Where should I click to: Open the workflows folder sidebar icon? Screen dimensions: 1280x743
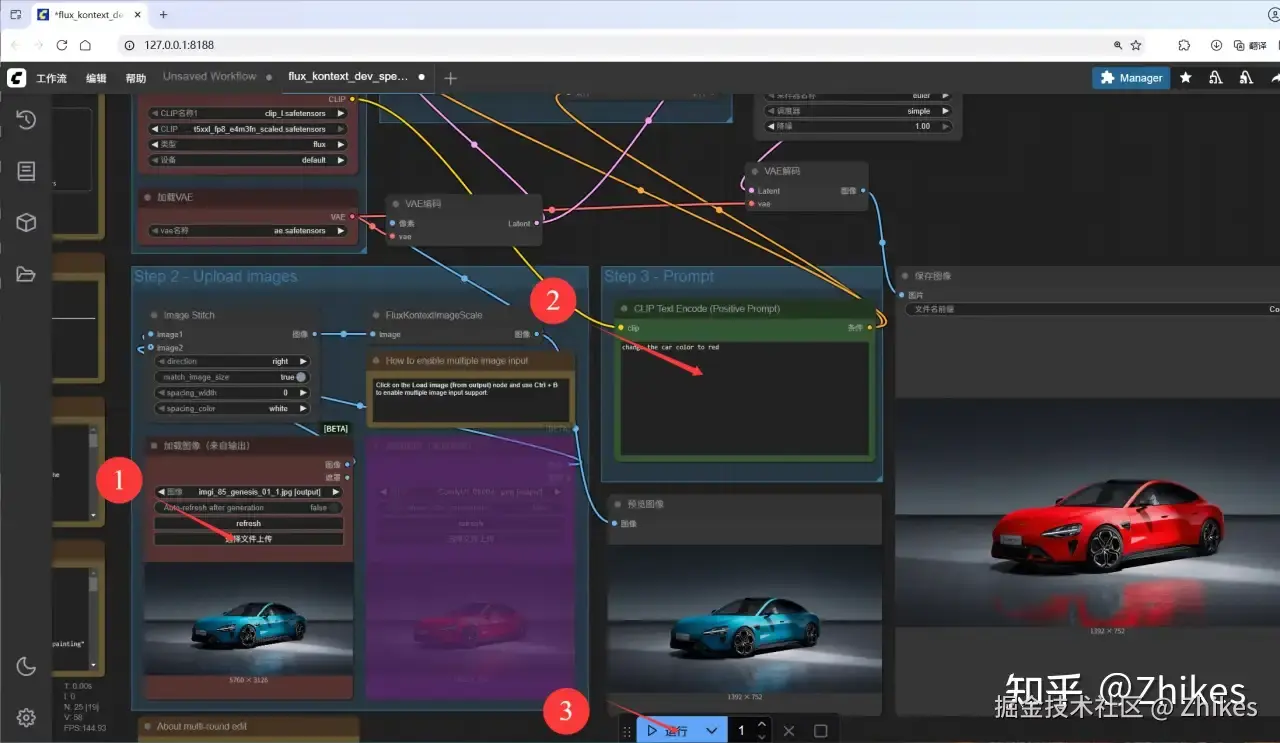26,274
